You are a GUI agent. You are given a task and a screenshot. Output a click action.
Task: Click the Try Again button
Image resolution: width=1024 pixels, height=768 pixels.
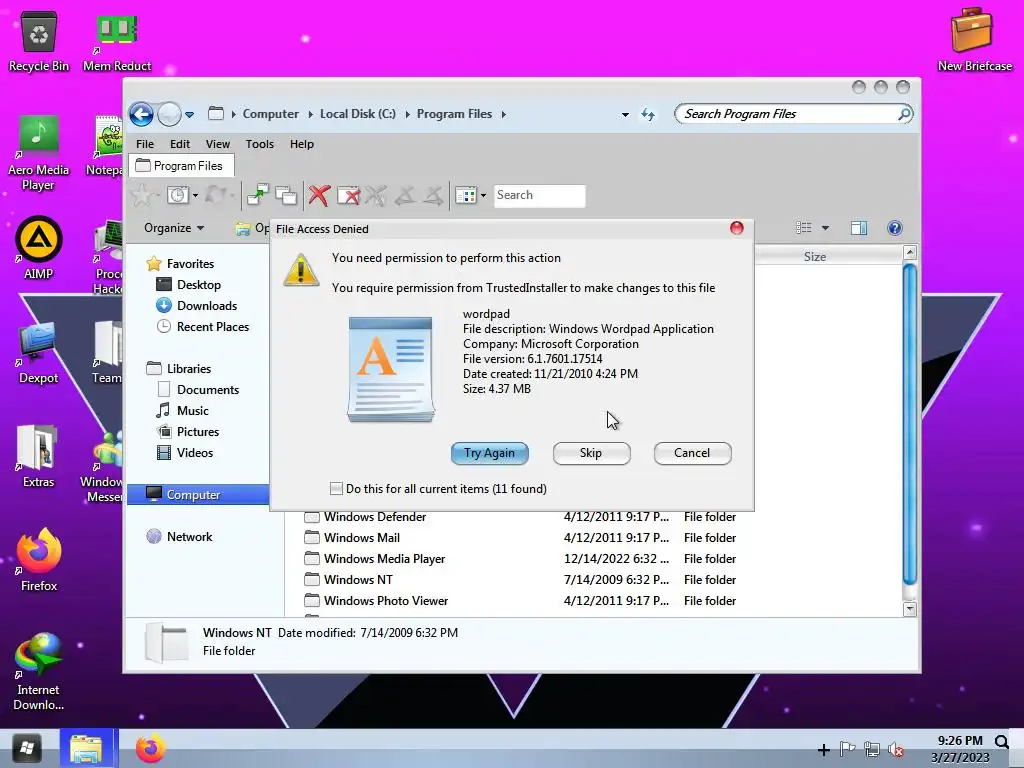(x=489, y=453)
